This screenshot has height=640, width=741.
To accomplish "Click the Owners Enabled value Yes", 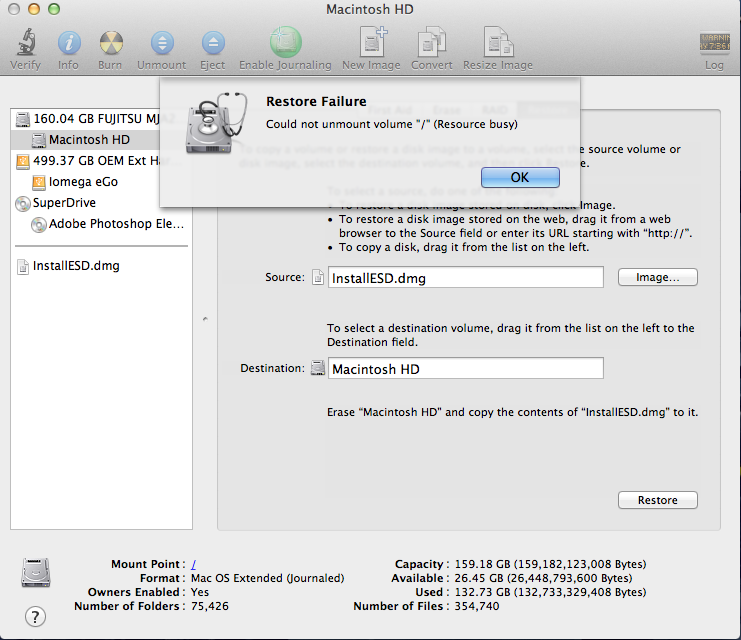I will [x=200, y=592].
